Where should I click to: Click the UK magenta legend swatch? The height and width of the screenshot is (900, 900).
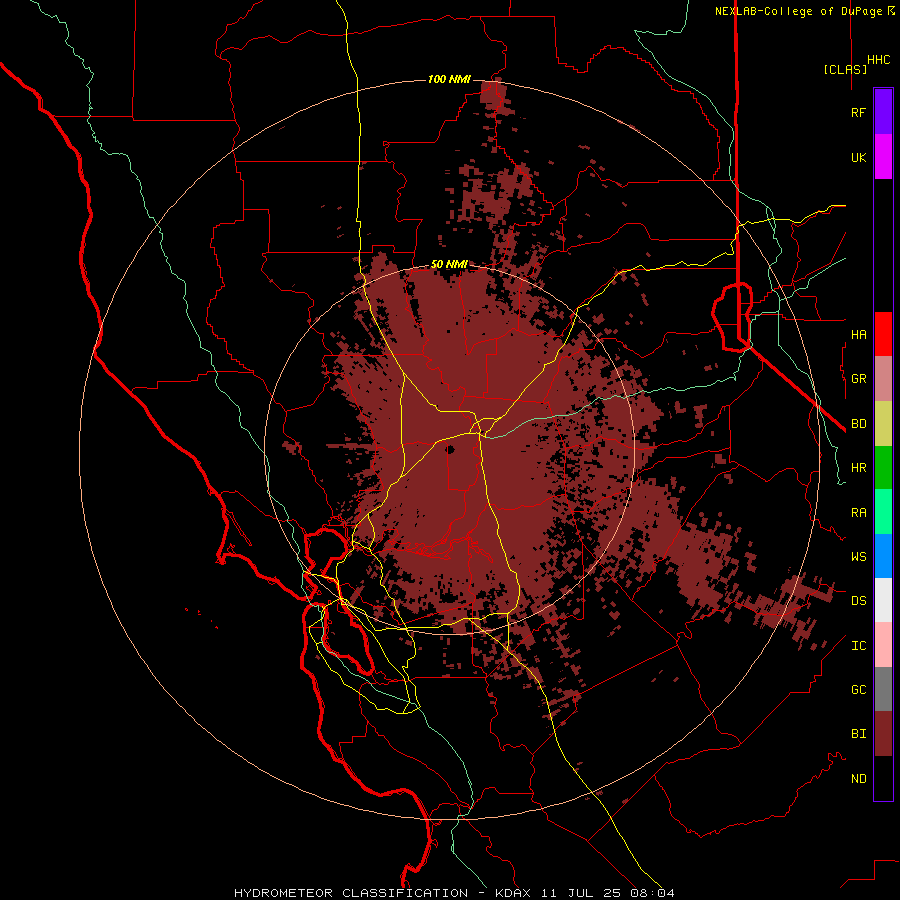[883, 157]
